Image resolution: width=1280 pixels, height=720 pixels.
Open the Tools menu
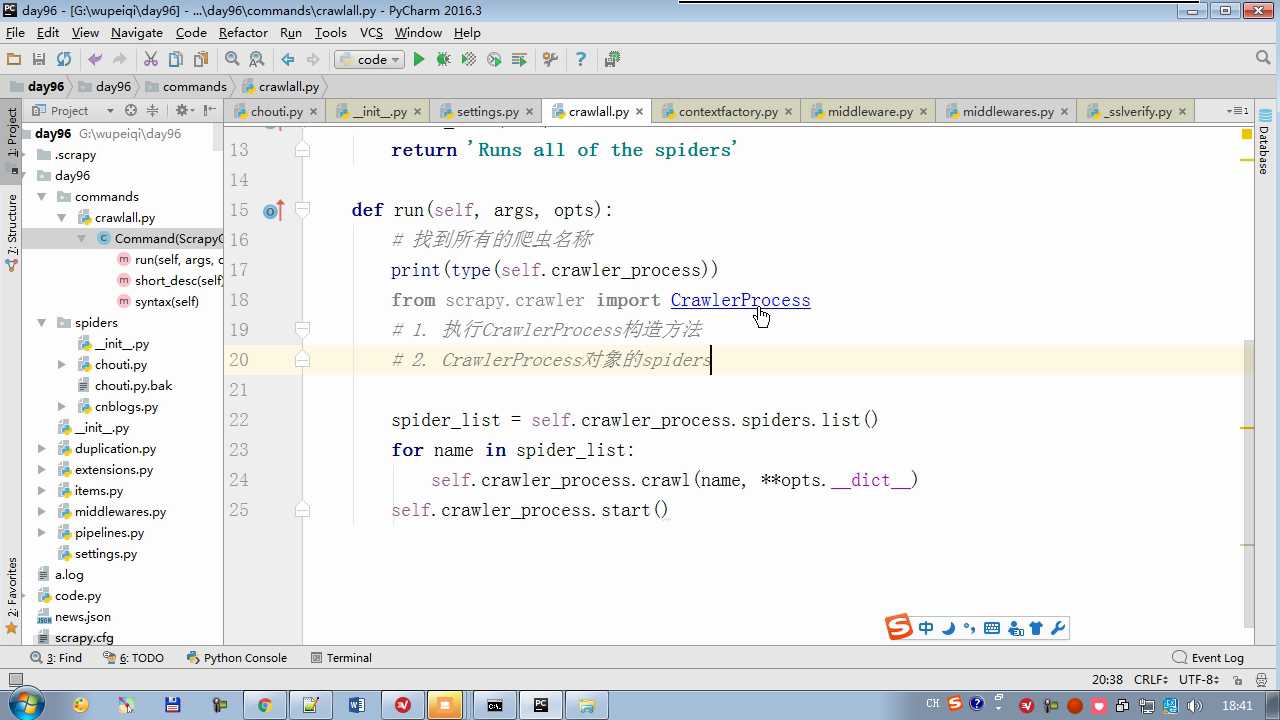(x=331, y=33)
